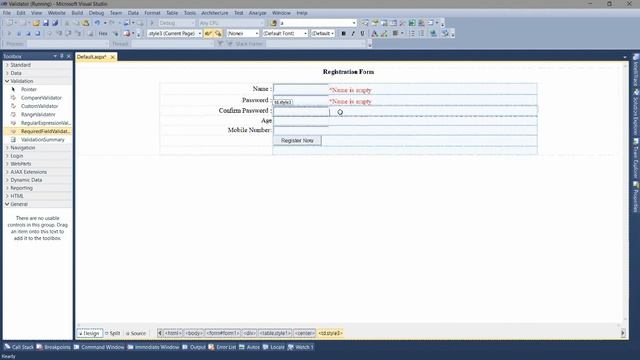
Task: Select ValidationSummary in the Toolbox
Action: 42,140
